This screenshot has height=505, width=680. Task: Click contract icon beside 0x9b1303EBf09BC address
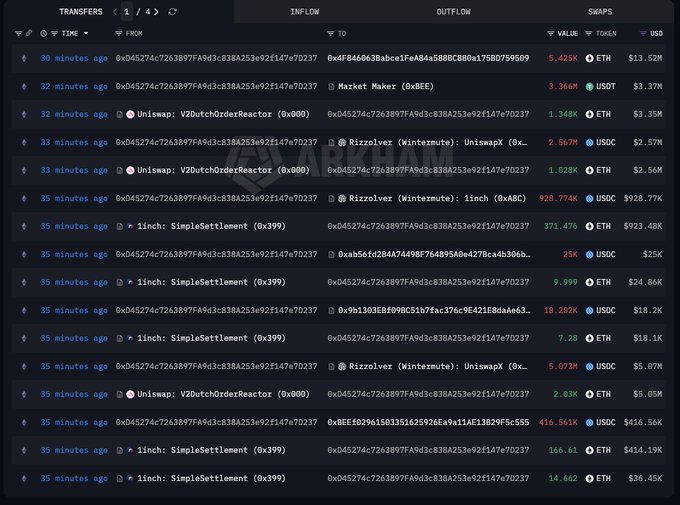331,311
